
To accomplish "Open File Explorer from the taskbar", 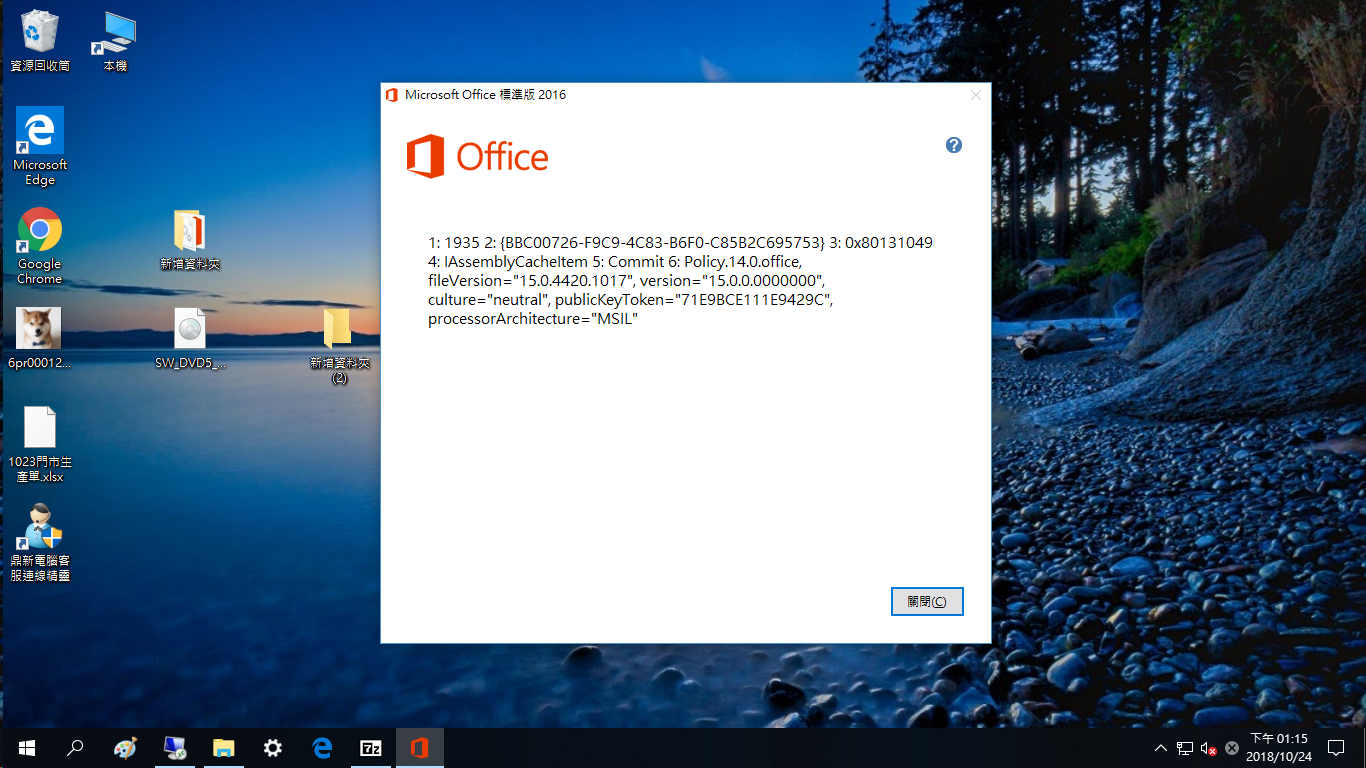I will coord(223,748).
